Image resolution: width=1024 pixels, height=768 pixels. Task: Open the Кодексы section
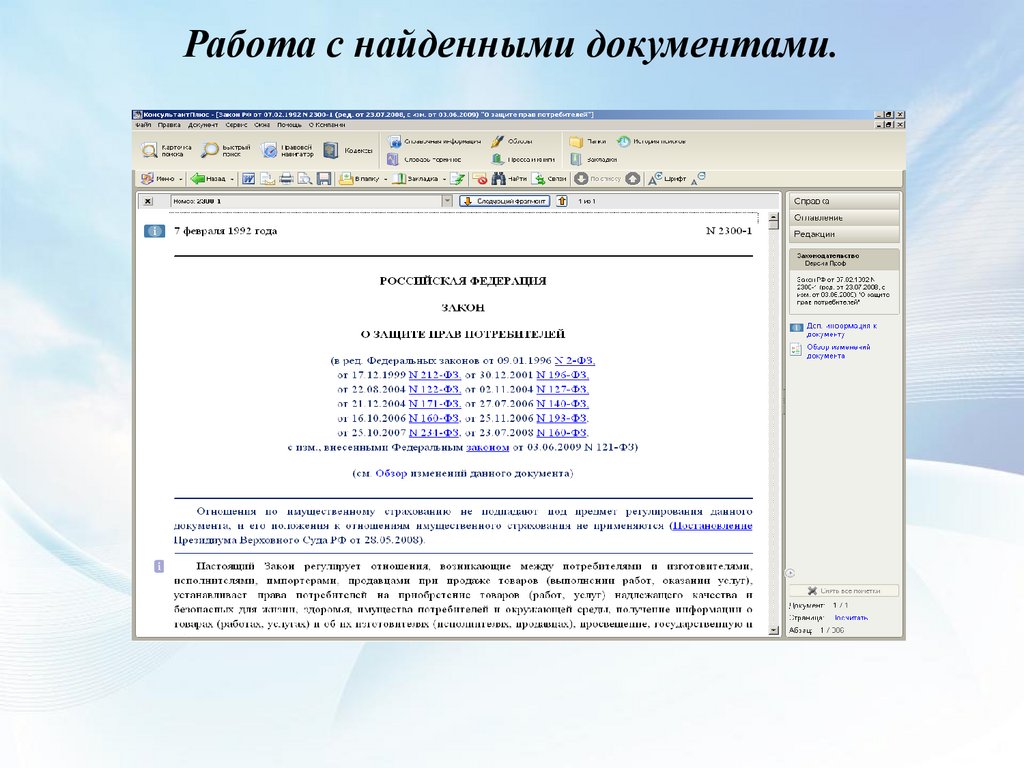click(x=349, y=151)
